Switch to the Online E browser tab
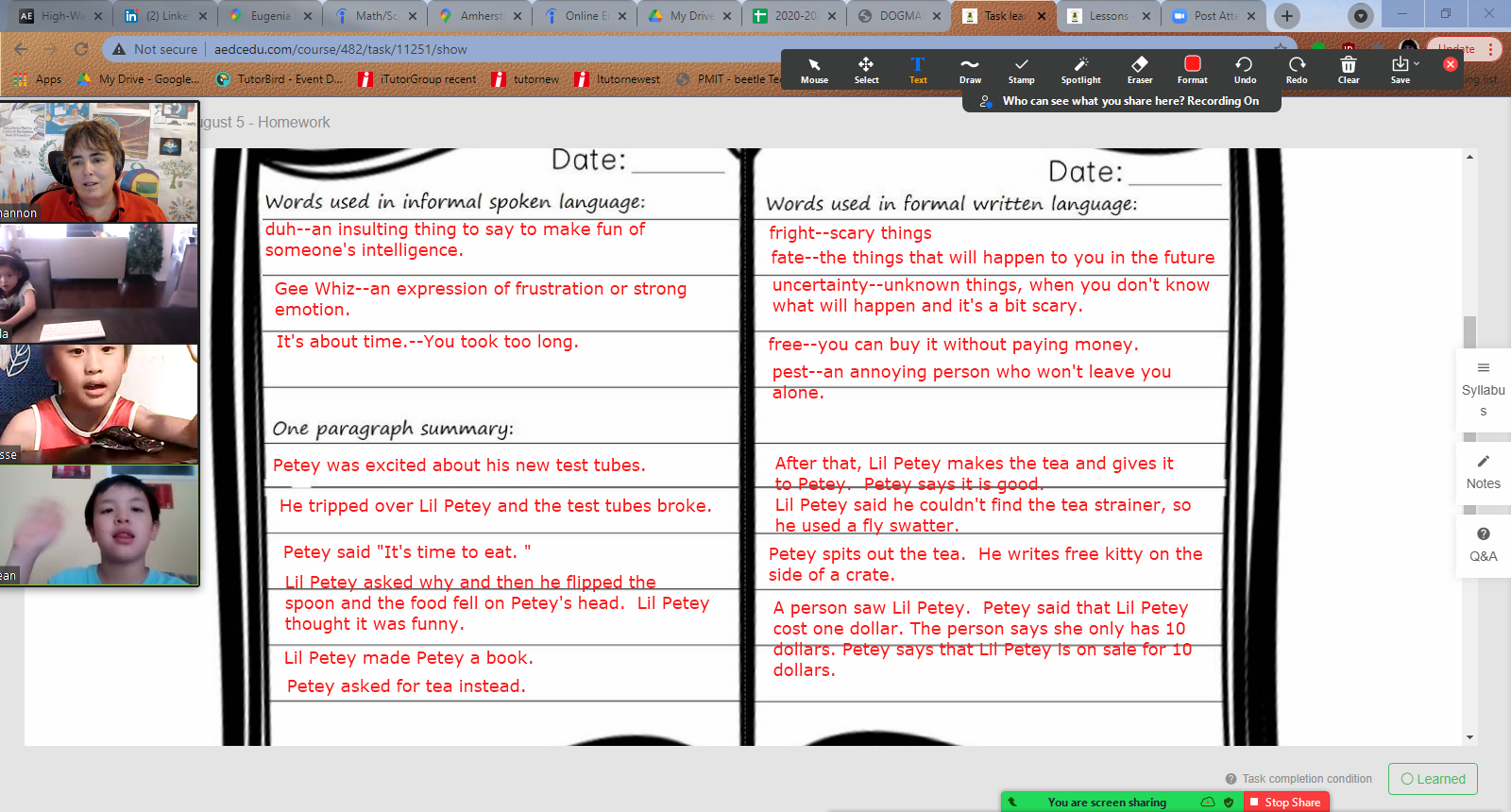 point(585,16)
